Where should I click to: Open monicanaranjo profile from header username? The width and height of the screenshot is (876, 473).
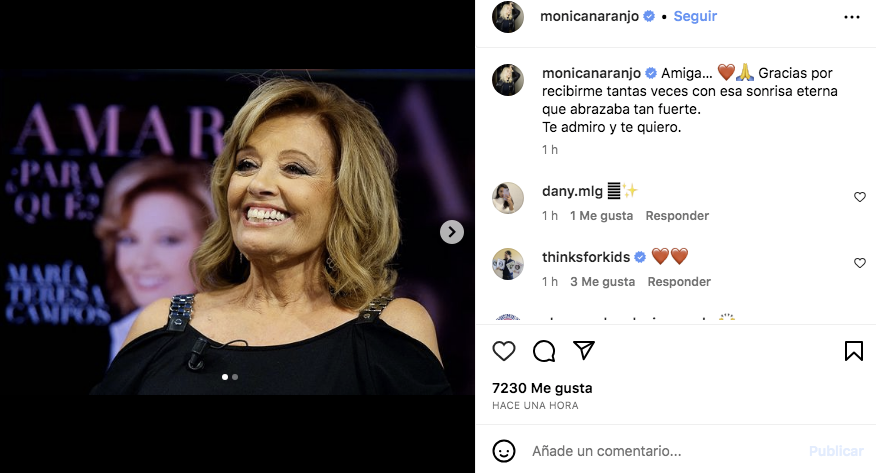589,17
